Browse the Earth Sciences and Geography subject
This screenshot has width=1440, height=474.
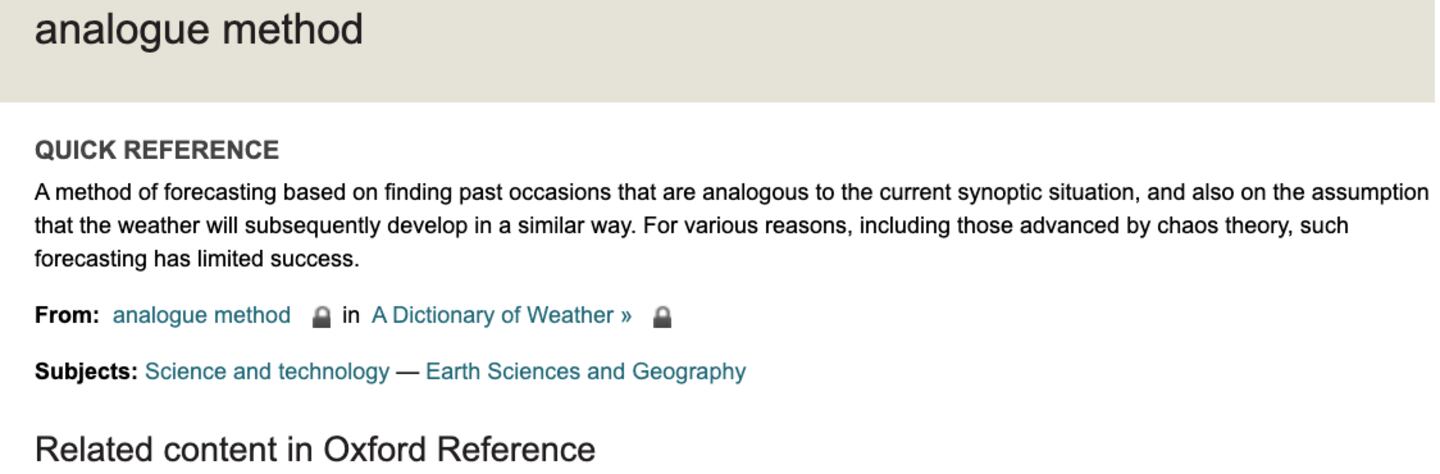[585, 372]
